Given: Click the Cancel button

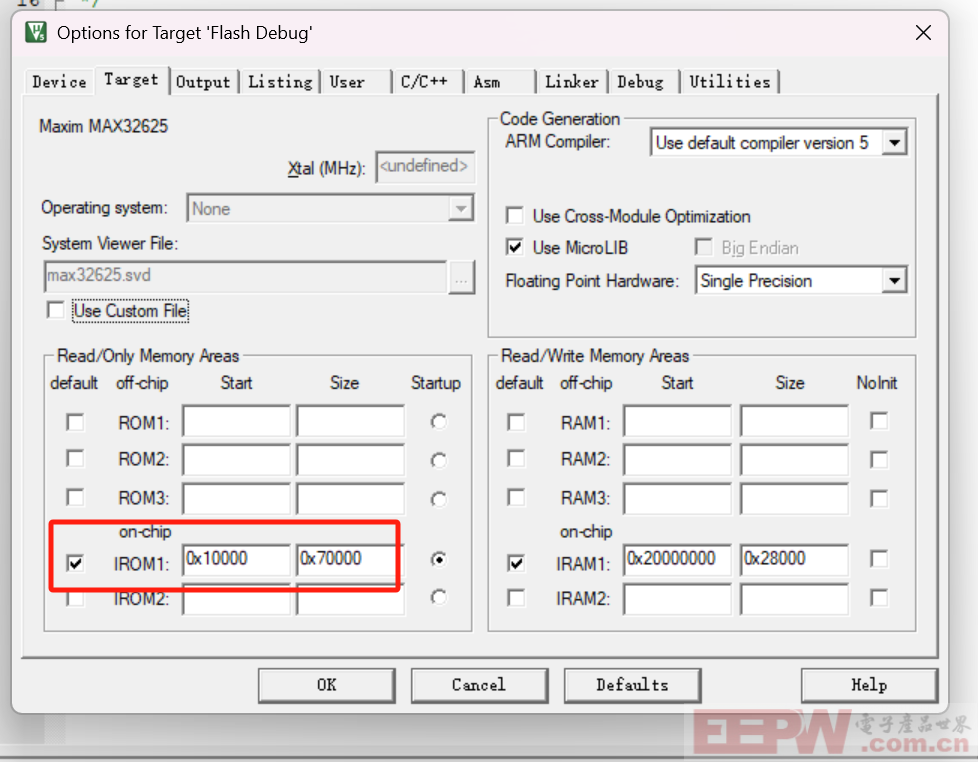Looking at the screenshot, I should pos(479,685).
